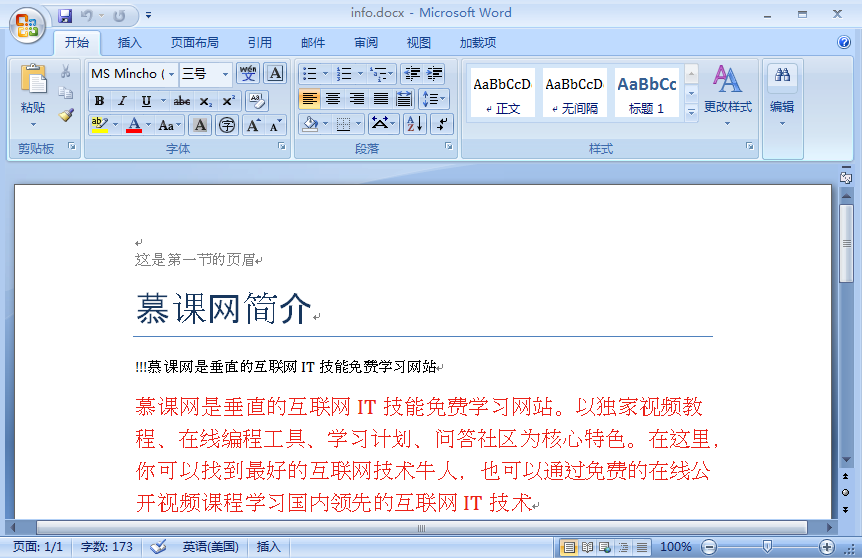Viewport: 862px width, 558px height.
Task: Shrink font size with the smaller A icon
Action: [x=275, y=125]
